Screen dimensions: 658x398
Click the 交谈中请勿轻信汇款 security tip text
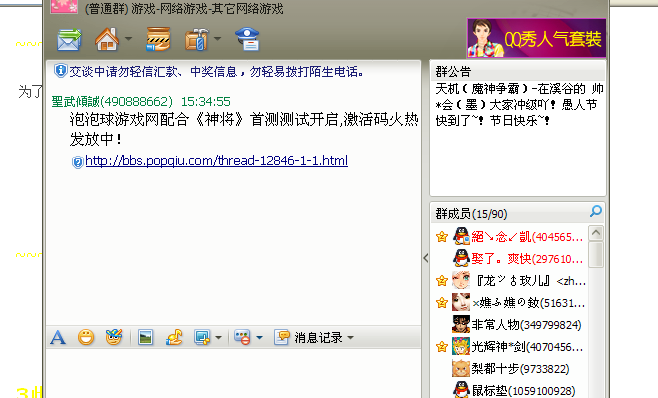pyautogui.click(x=217, y=72)
